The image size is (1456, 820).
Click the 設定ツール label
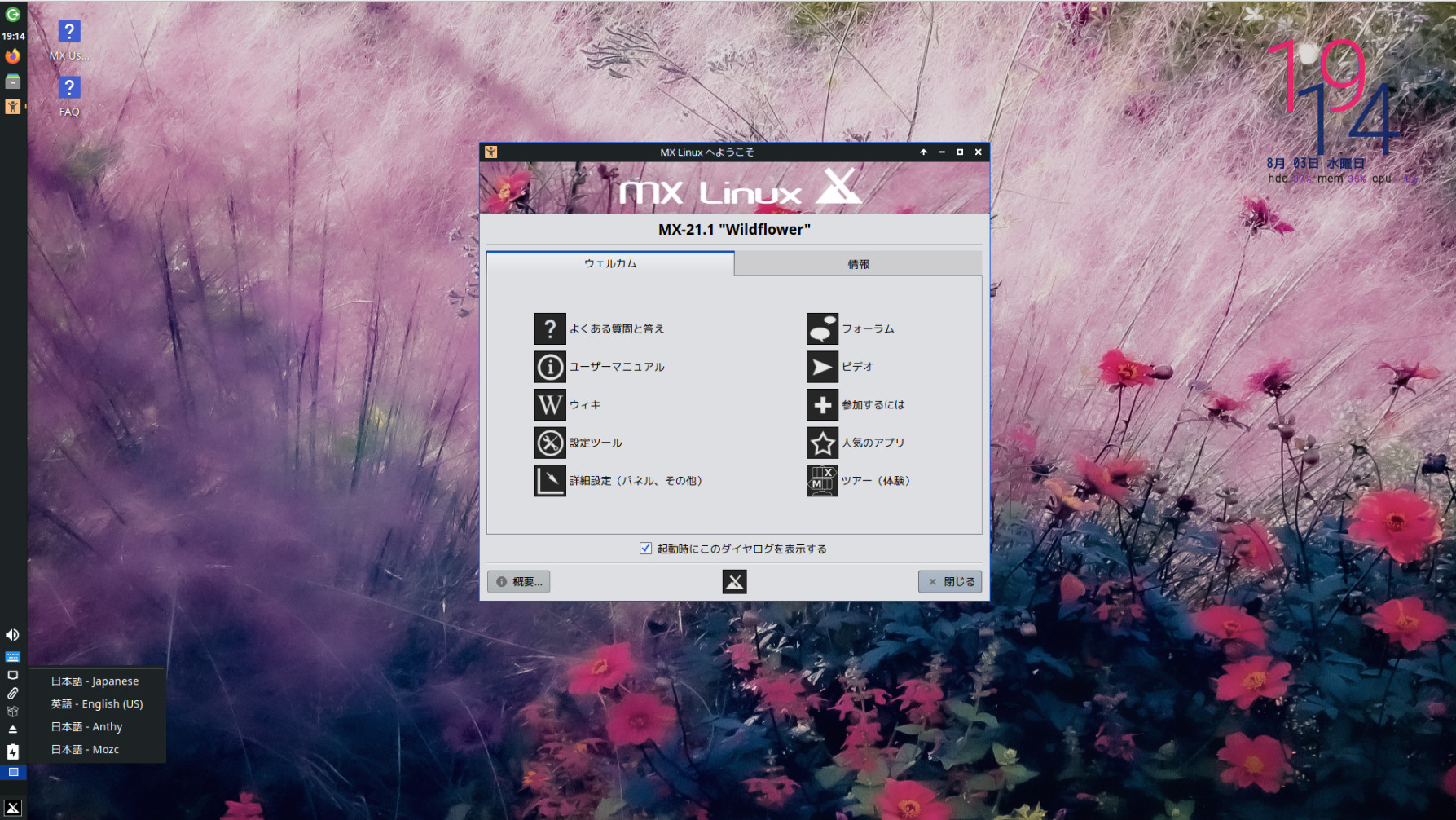[x=596, y=443]
